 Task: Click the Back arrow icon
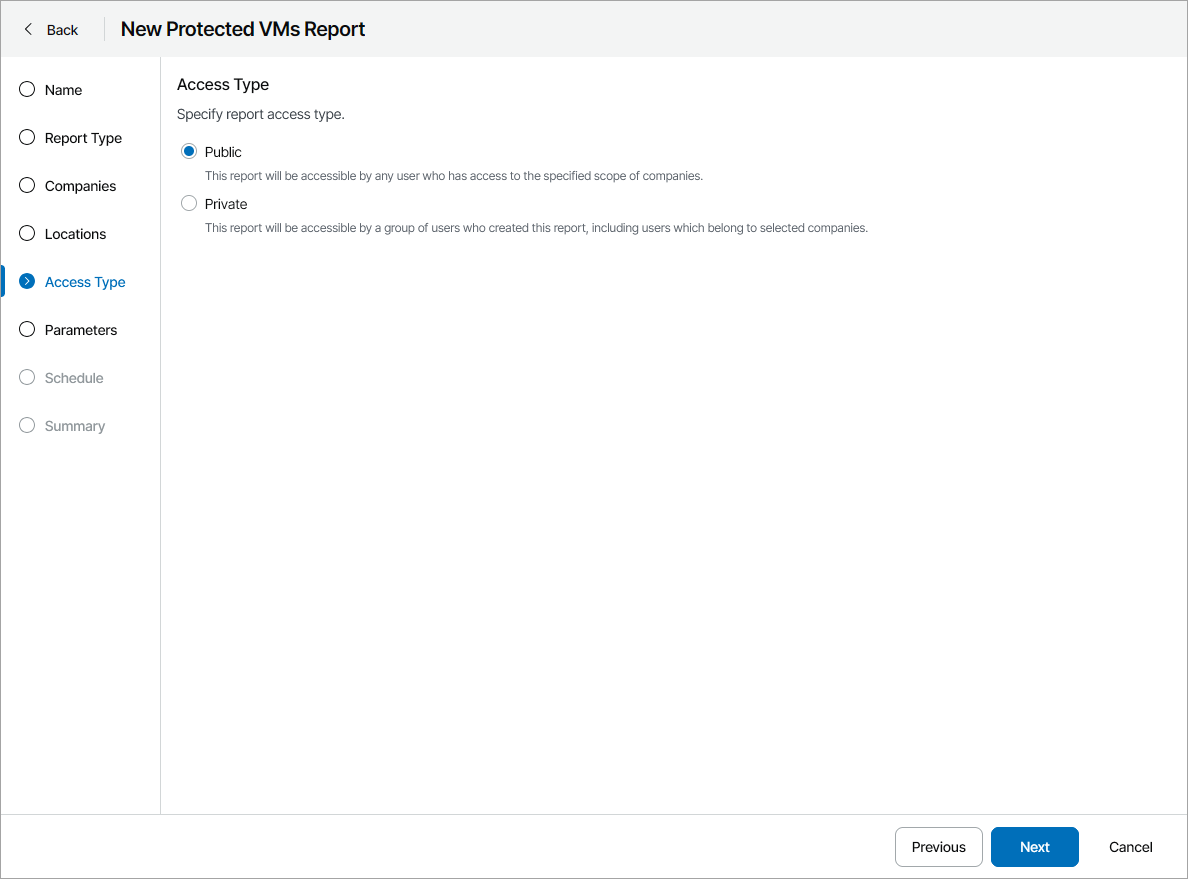[28, 29]
